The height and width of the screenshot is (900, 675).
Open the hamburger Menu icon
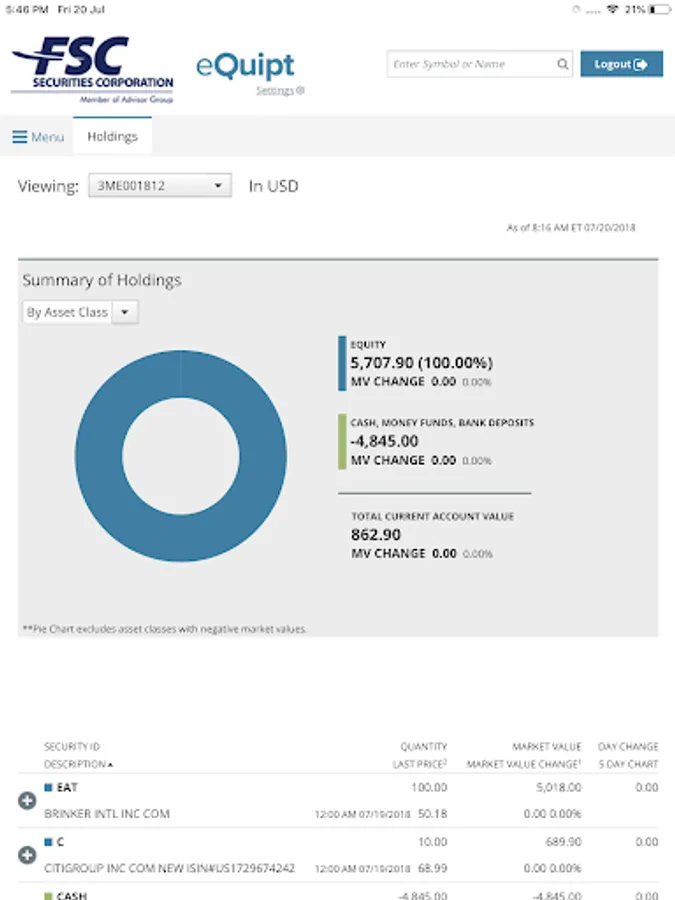pyautogui.click(x=20, y=137)
